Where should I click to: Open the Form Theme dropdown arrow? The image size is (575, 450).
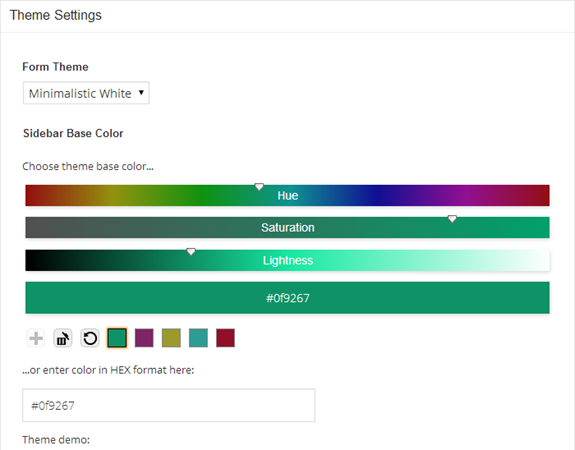pos(141,93)
